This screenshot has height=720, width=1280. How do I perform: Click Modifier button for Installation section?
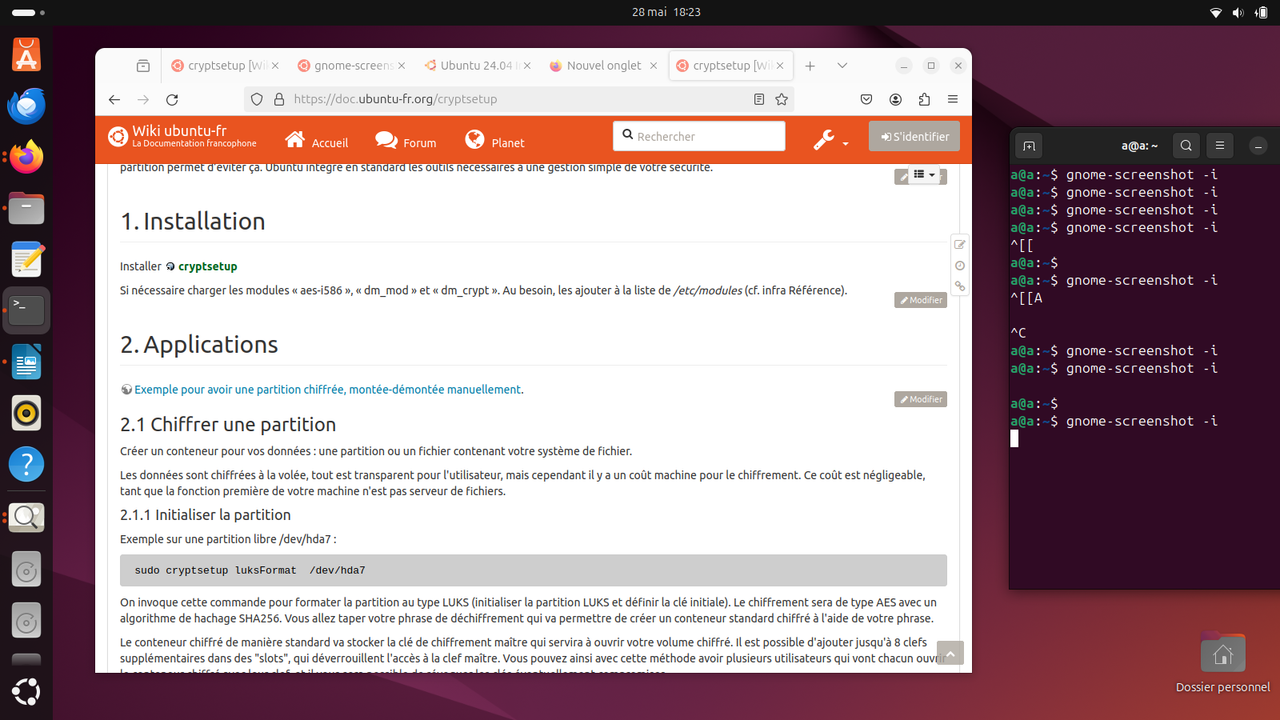pos(920,300)
